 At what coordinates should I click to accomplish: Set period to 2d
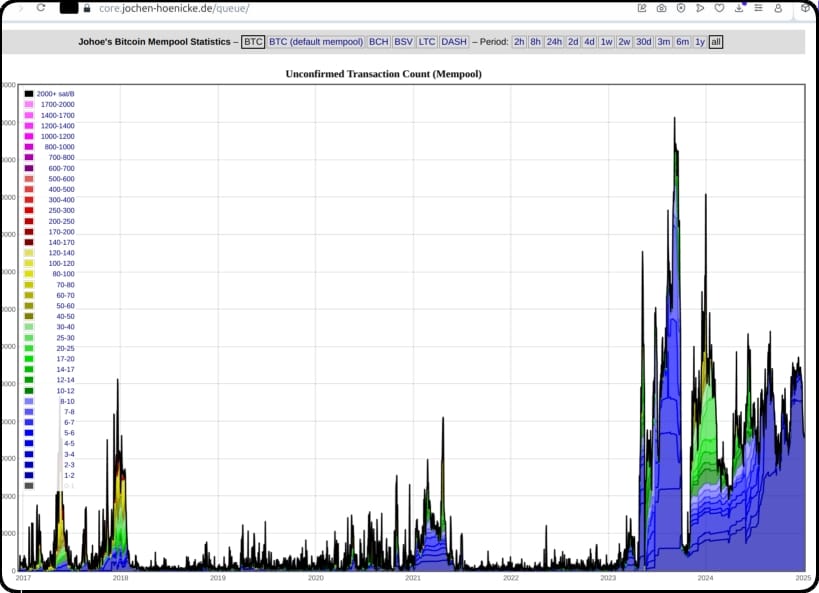(x=573, y=42)
